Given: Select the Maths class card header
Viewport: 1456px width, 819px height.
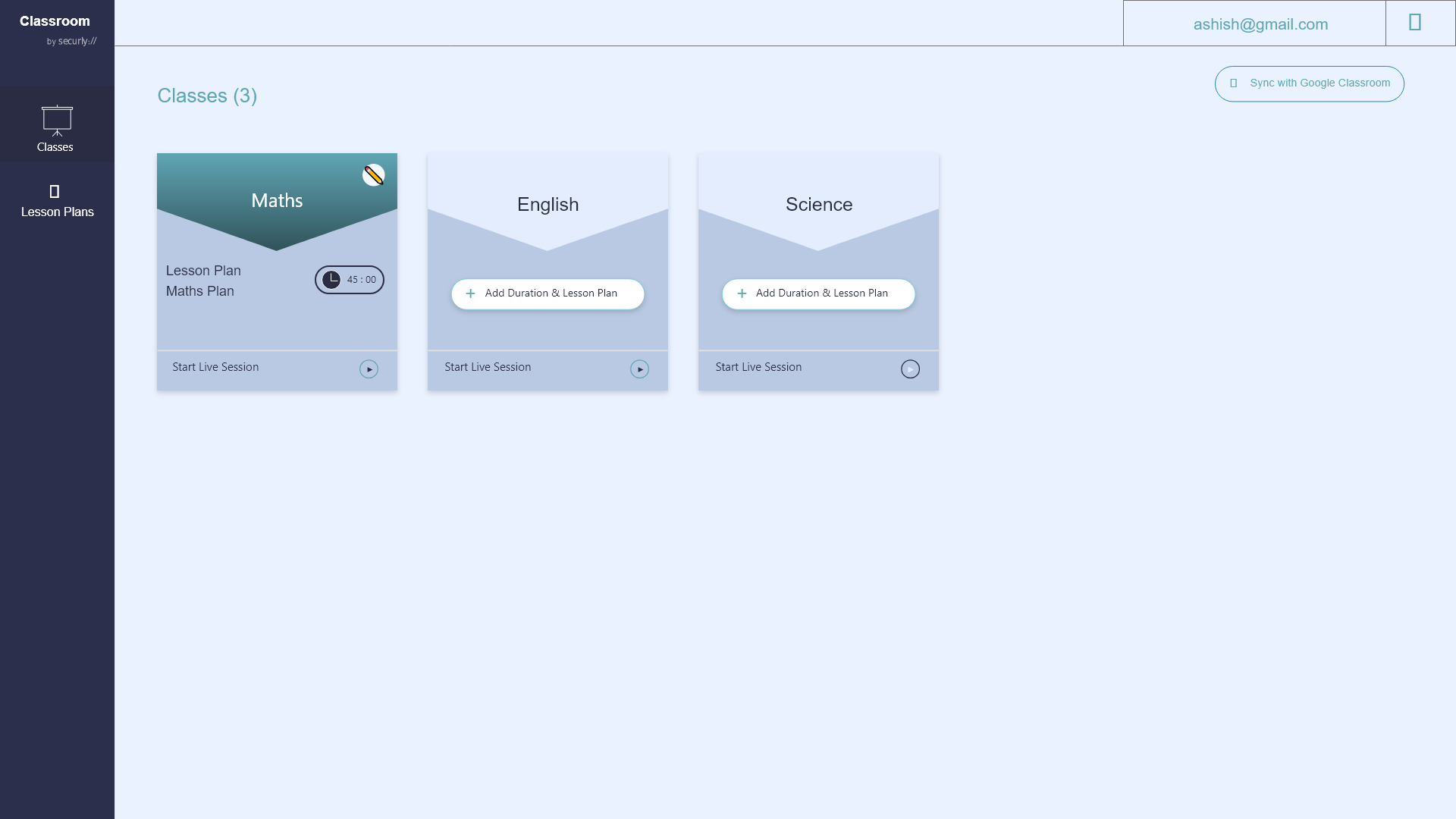Looking at the screenshot, I should coord(277,200).
